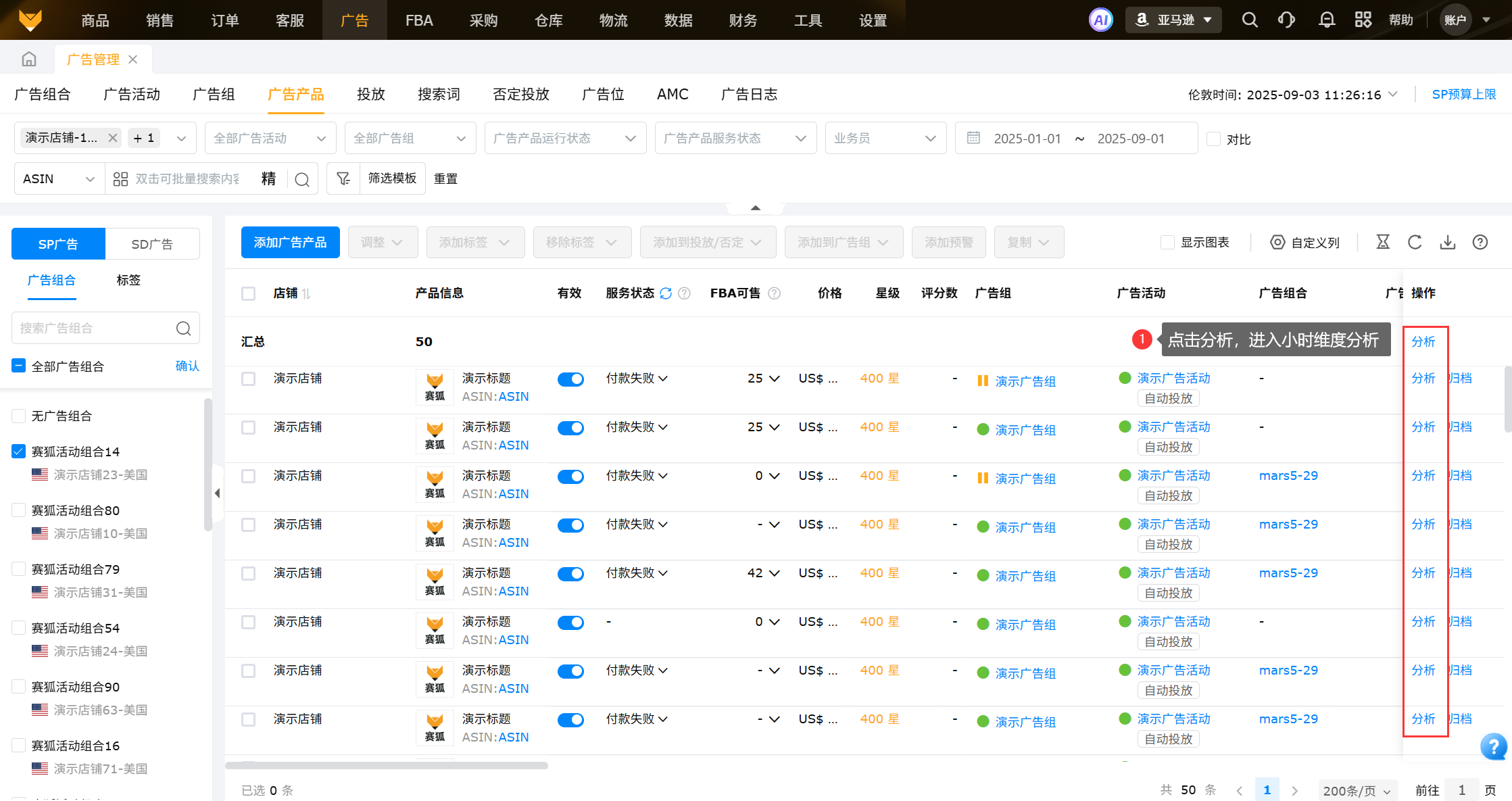Click the 添加广告产品 button

click(290, 242)
